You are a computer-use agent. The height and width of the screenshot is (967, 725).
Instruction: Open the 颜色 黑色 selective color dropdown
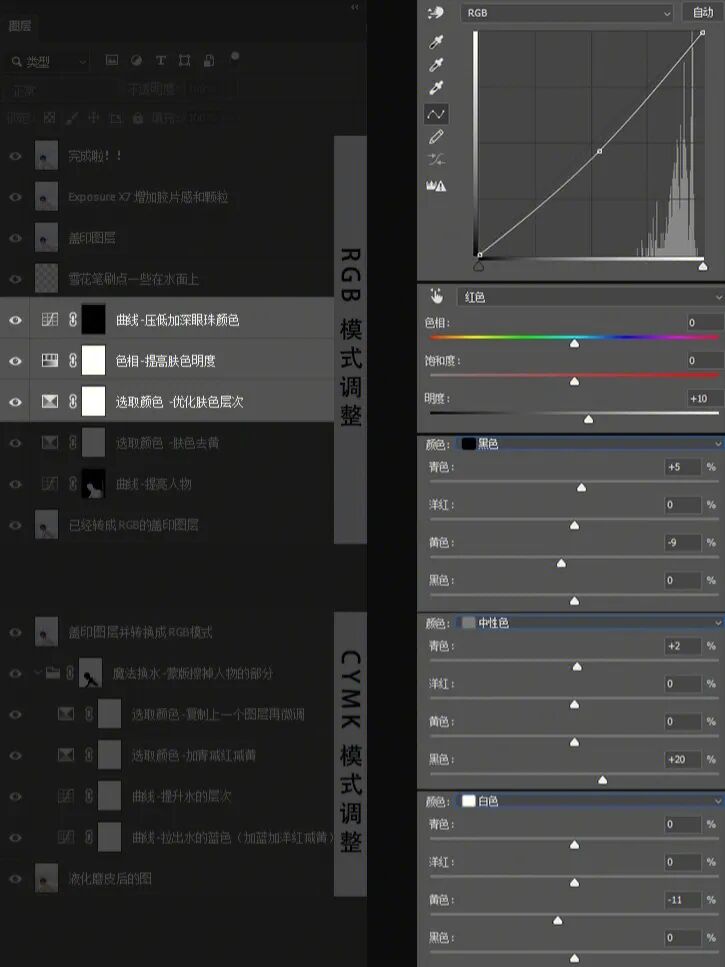pos(591,443)
